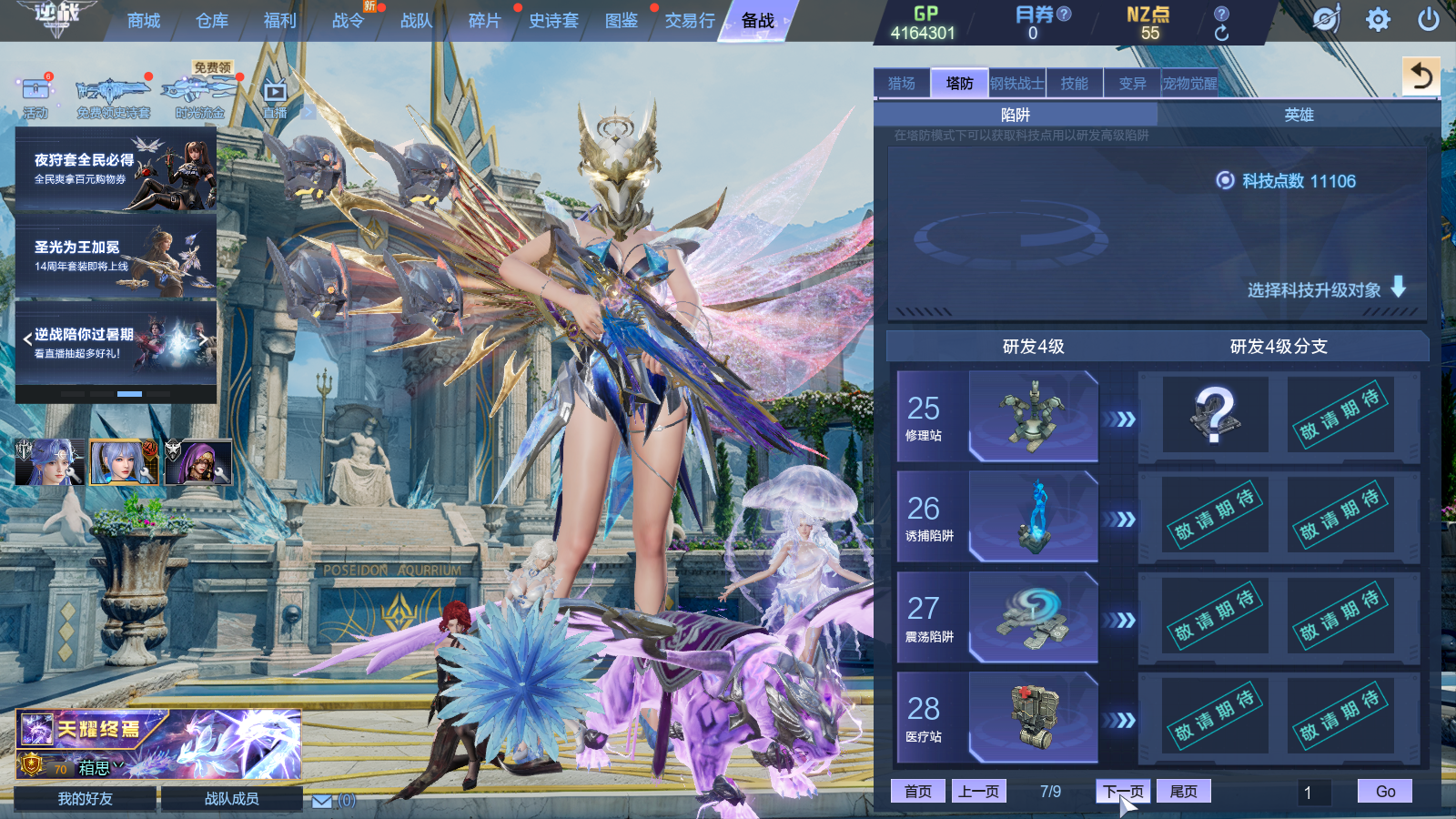1456x819 pixels.
Task: Select the 27 震荡陷阱 trap card
Action: (x=996, y=617)
